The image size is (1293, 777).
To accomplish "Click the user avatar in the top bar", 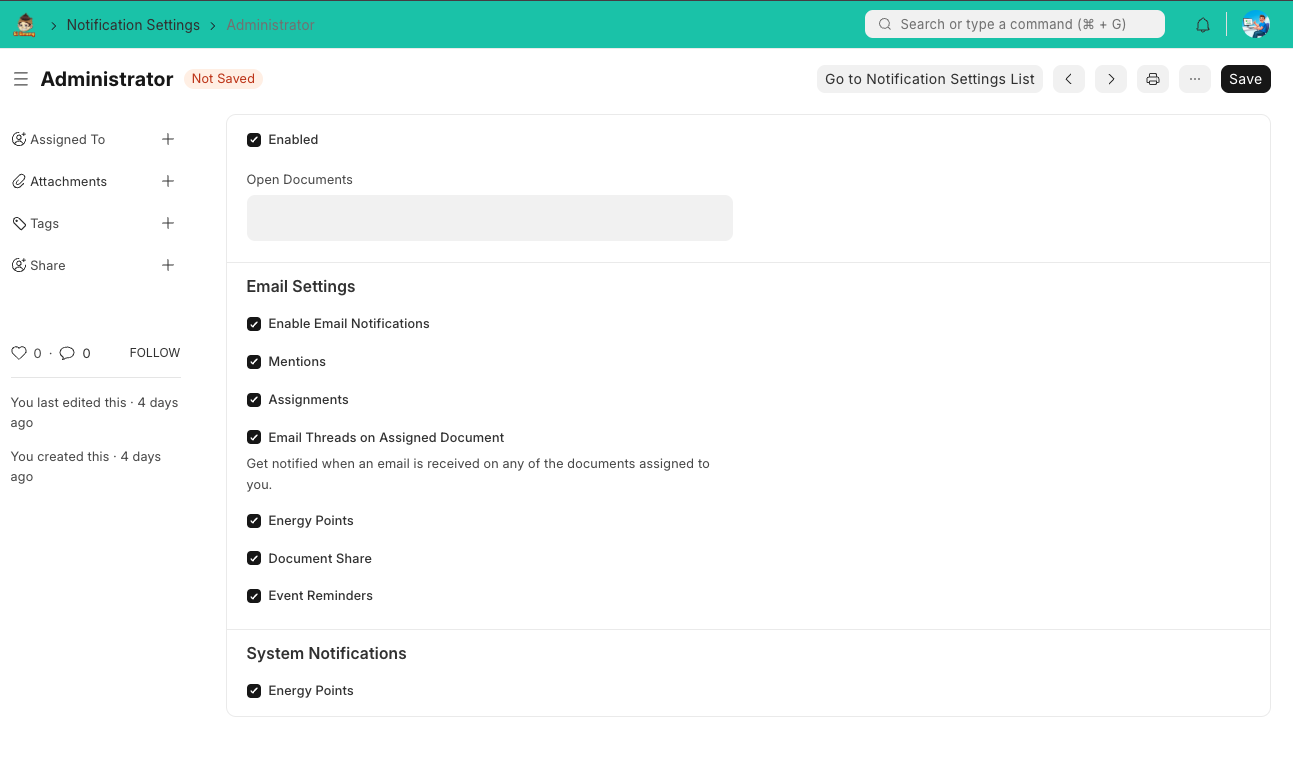I will click(x=1256, y=24).
